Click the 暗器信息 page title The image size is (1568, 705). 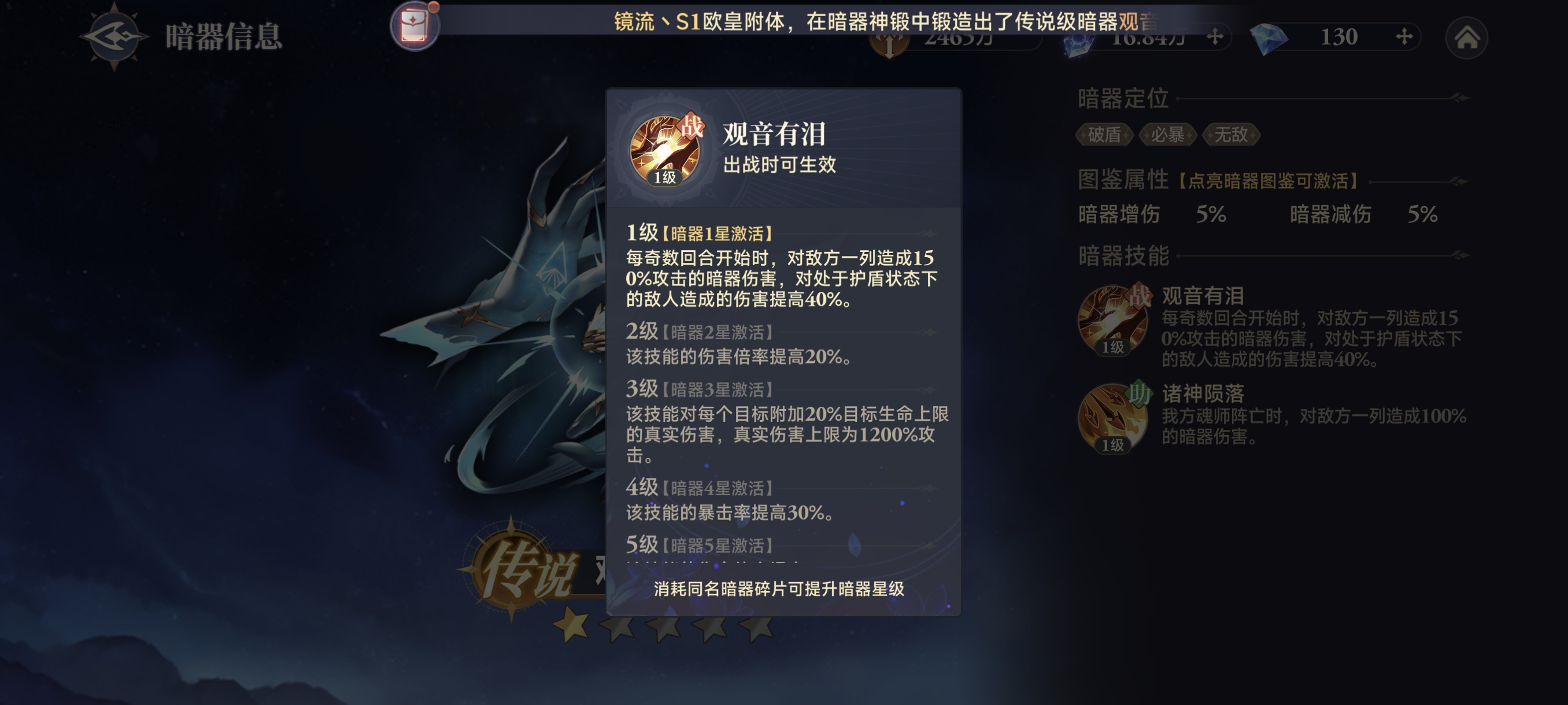(x=224, y=36)
